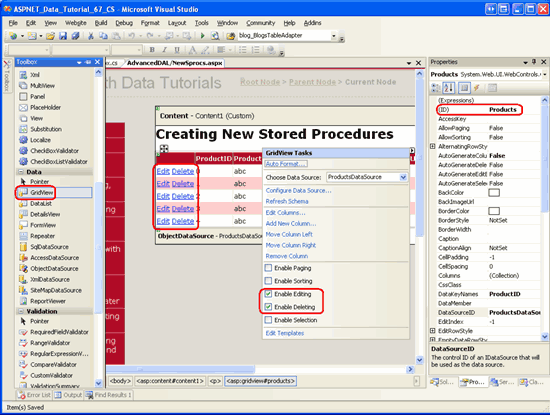Enable Paging checkbox in GridView Tasks
The width and height of the screenshot is (550, 415).
(x=268, y=268)
